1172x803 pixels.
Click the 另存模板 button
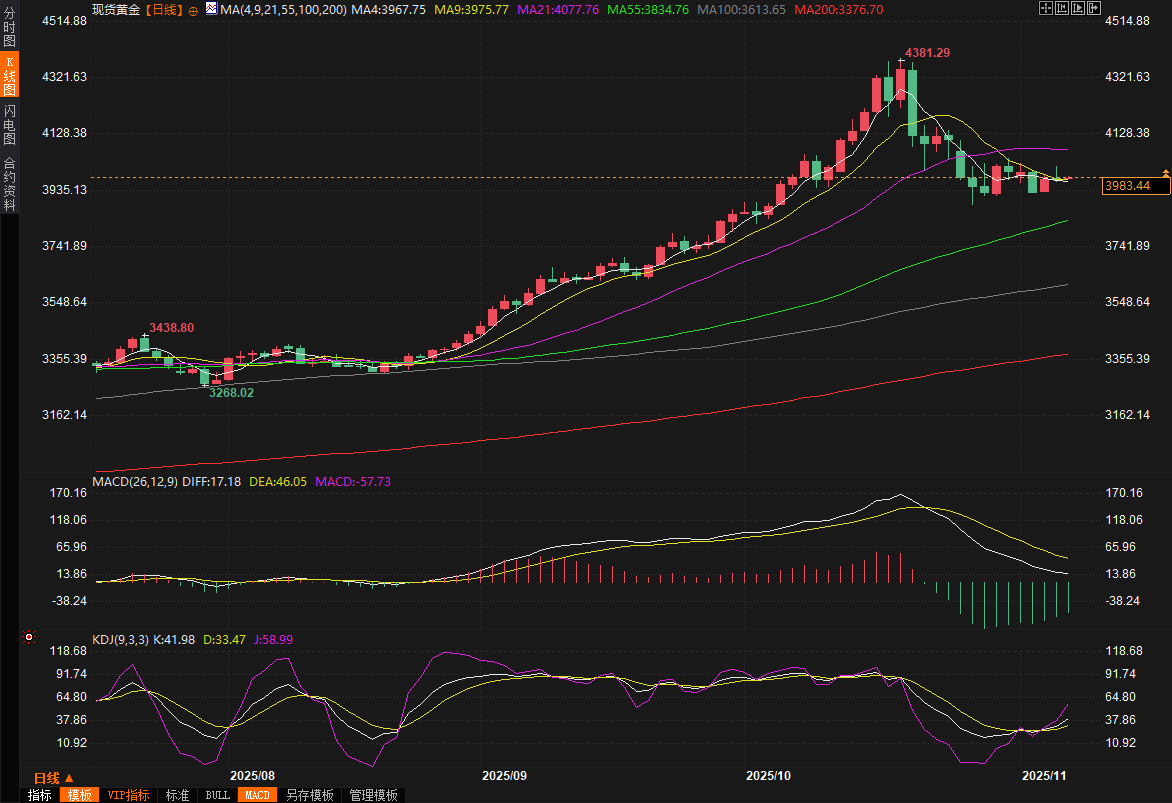[309, 795]
